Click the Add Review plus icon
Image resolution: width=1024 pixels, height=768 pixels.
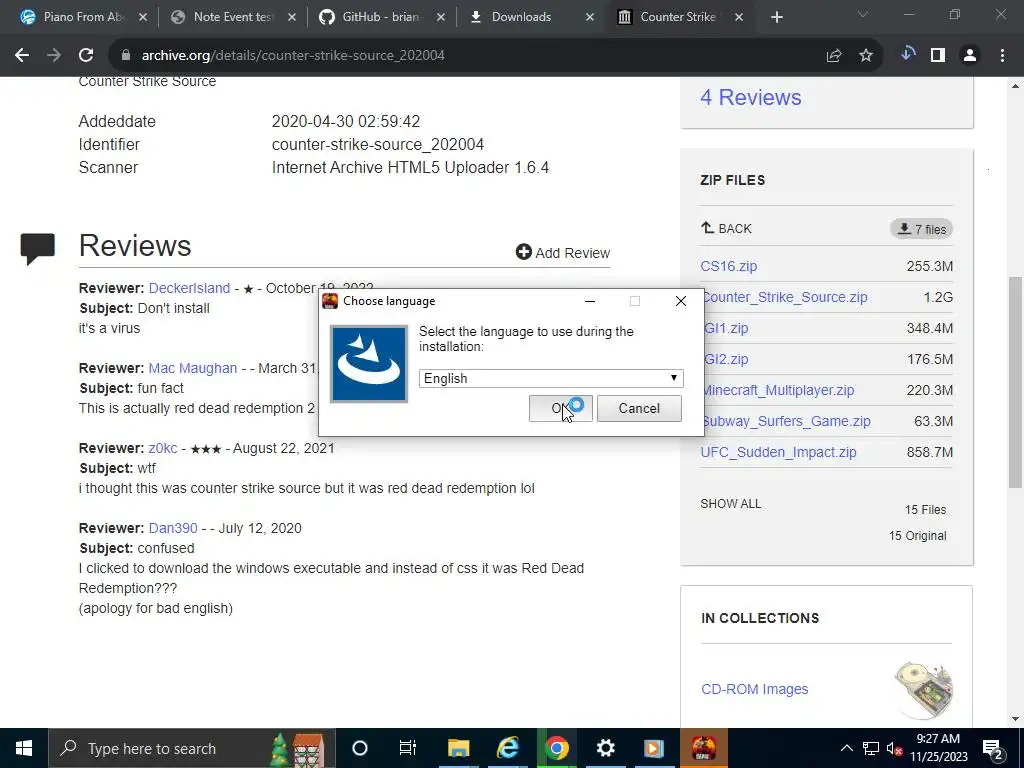[x=523, y=252]
